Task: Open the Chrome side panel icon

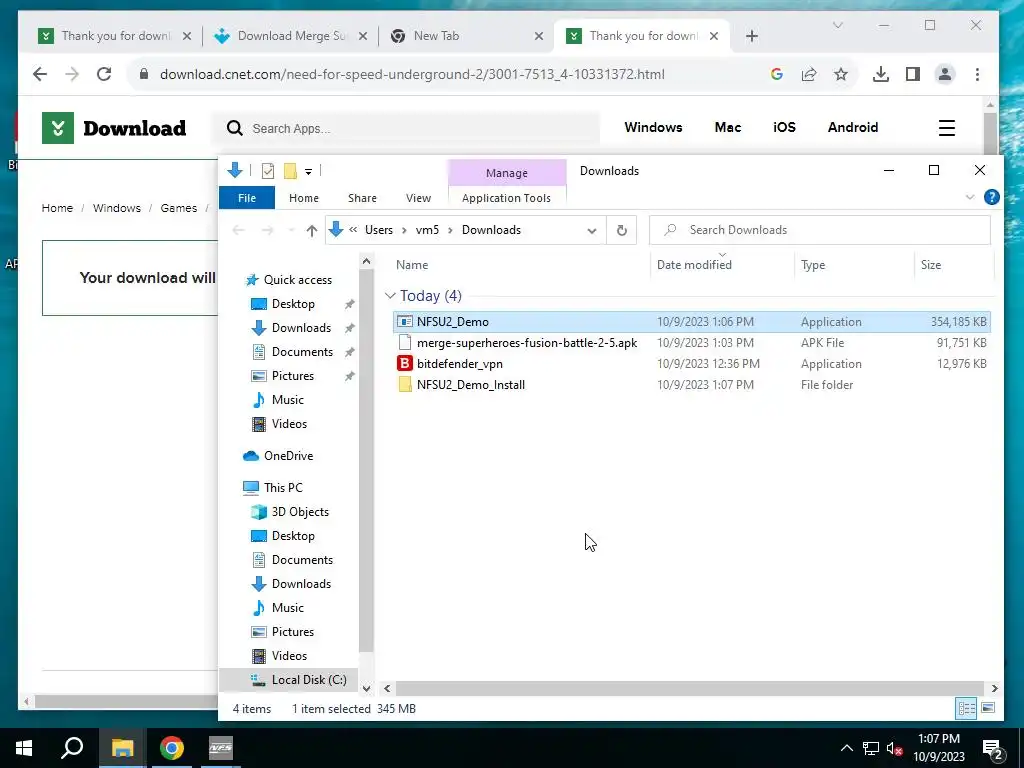Action: 912,74
